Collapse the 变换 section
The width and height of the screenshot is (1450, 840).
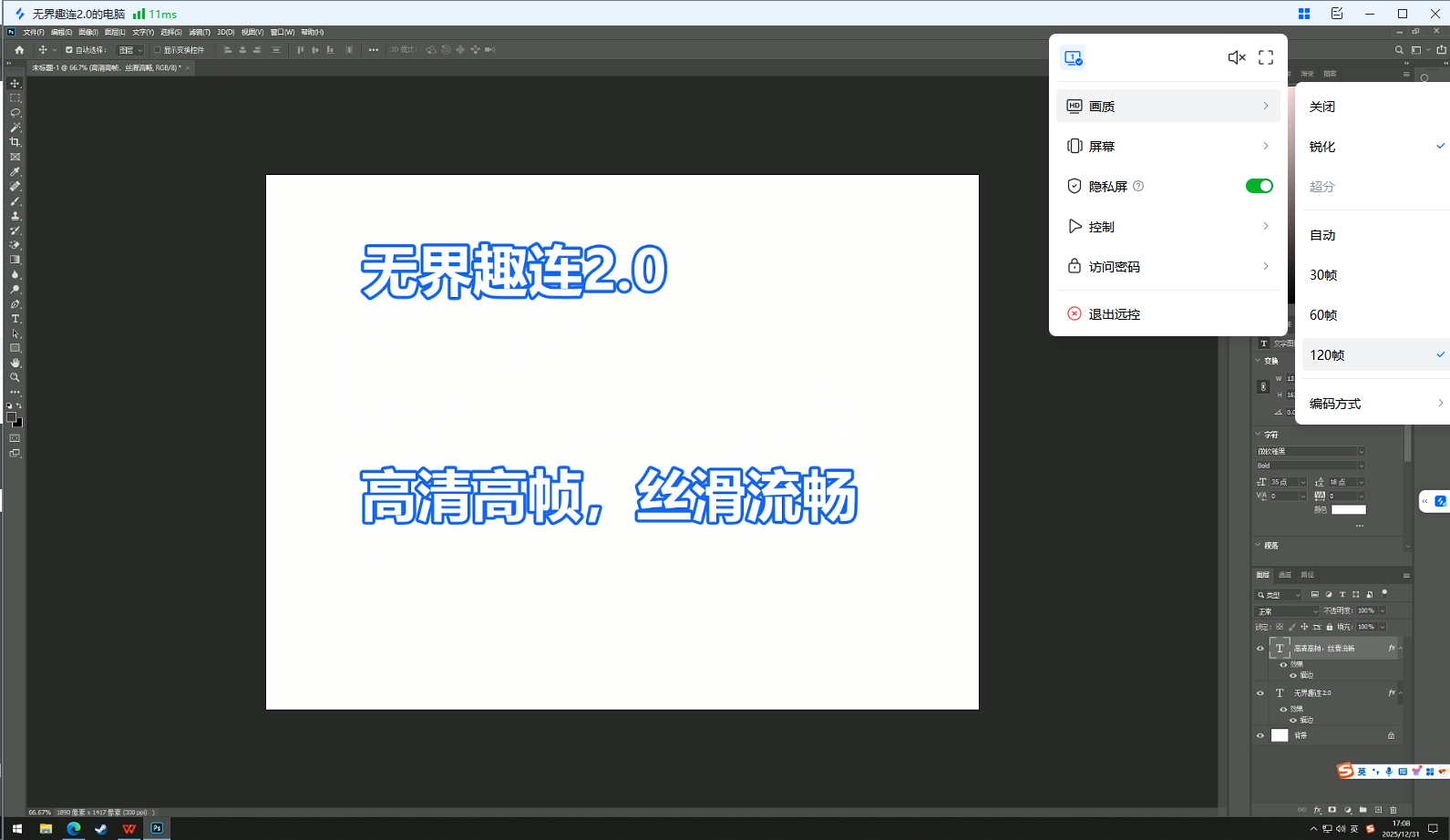[1259, 361]
